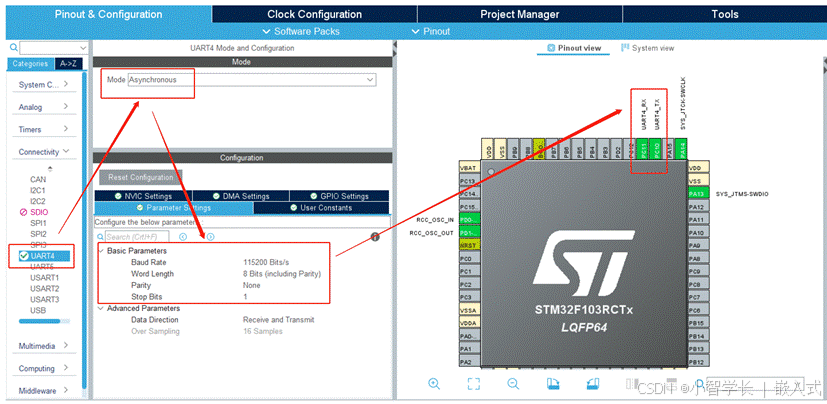Select the PD0 RCC_OSC_IN pin

[x=470, y=219]
